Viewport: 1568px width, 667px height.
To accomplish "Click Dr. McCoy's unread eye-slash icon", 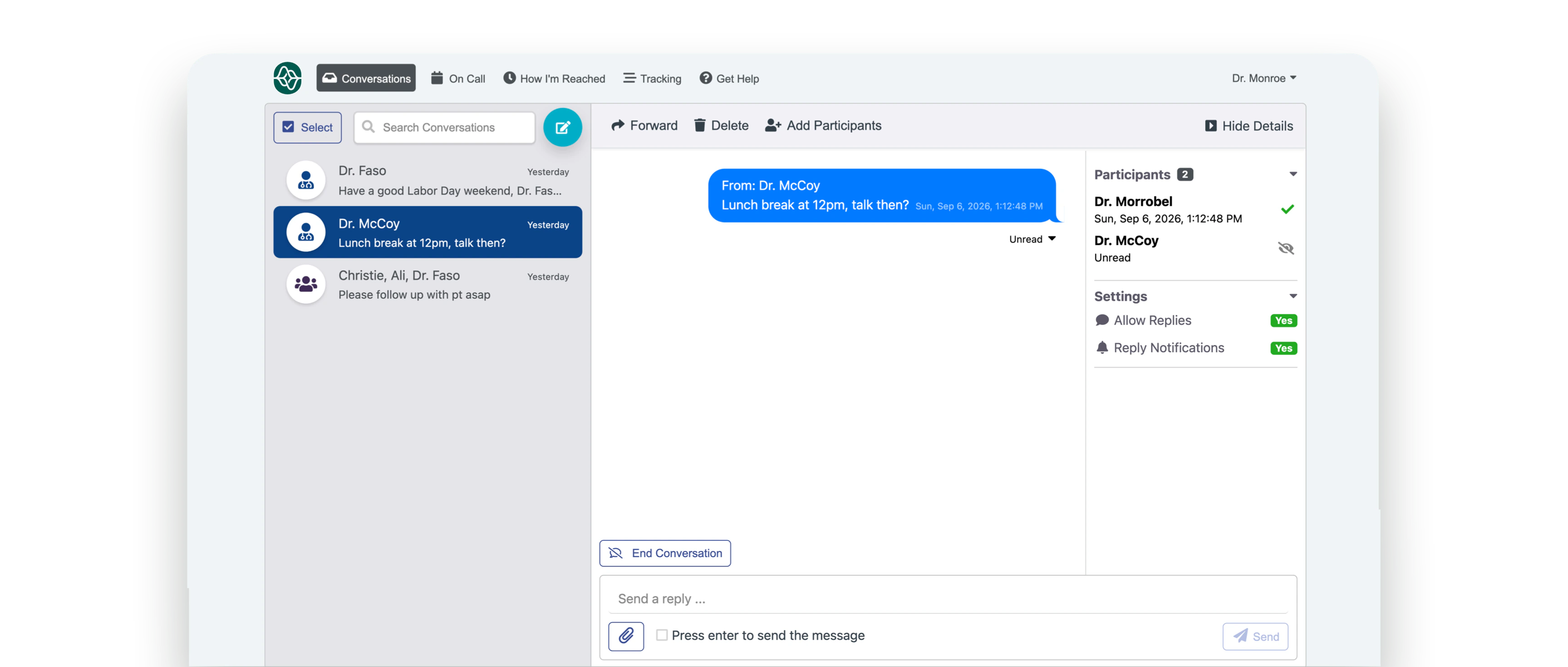I will pyautogui.click(x=1286, y=248).
